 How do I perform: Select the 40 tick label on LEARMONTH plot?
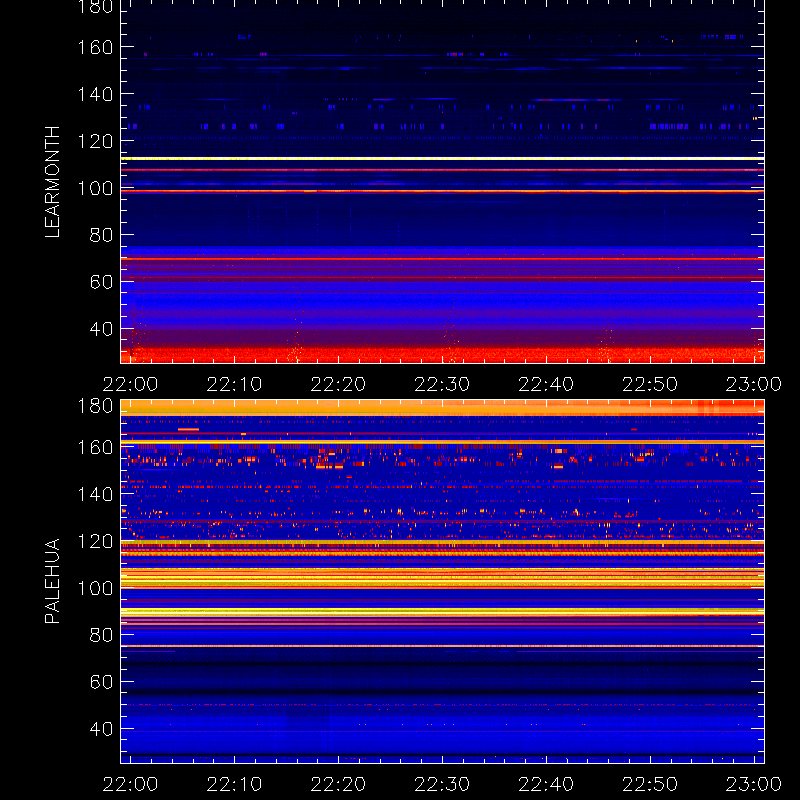click(101, 329)
